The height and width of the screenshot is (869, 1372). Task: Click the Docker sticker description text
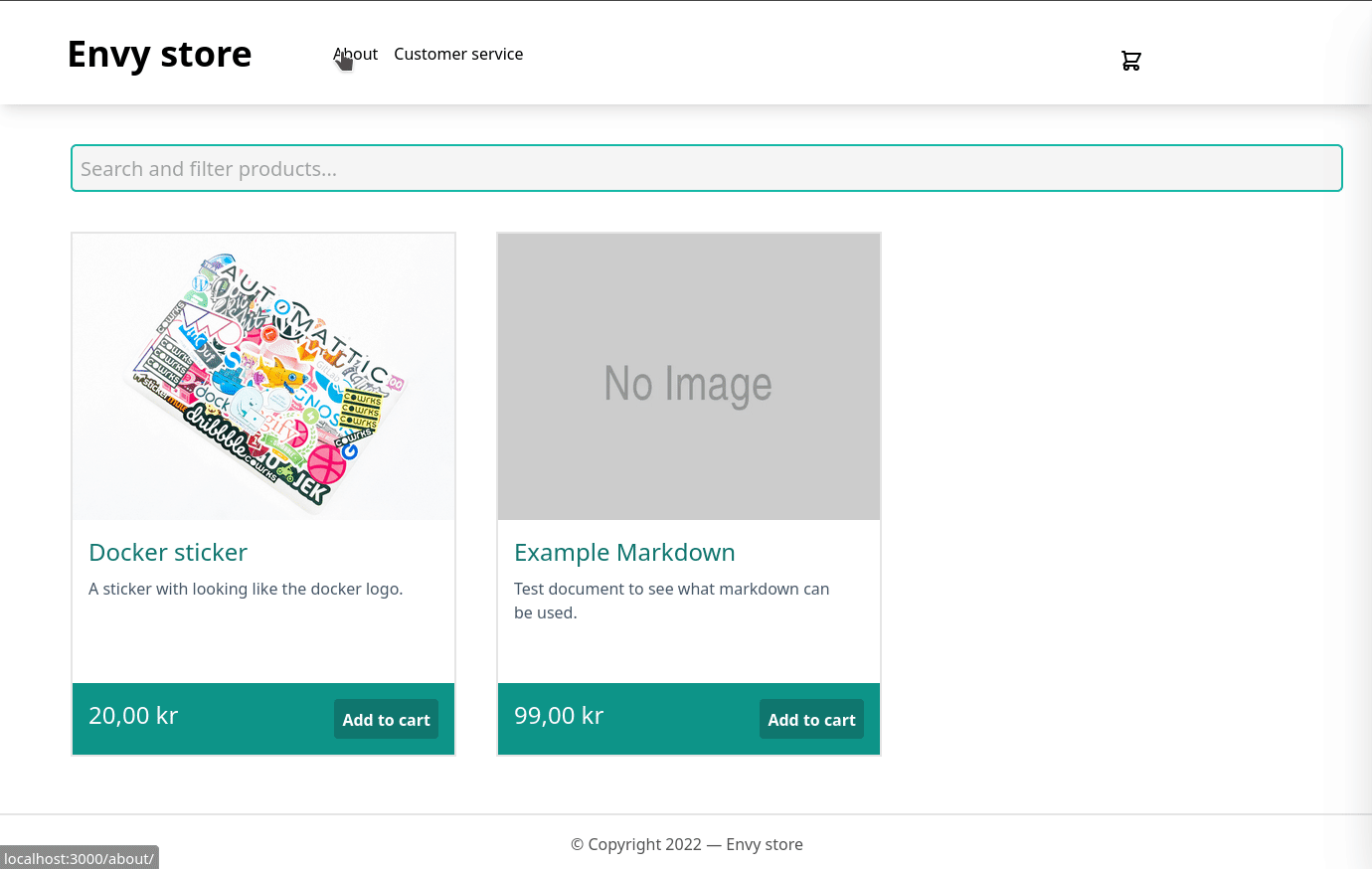(x=246, y=589)
